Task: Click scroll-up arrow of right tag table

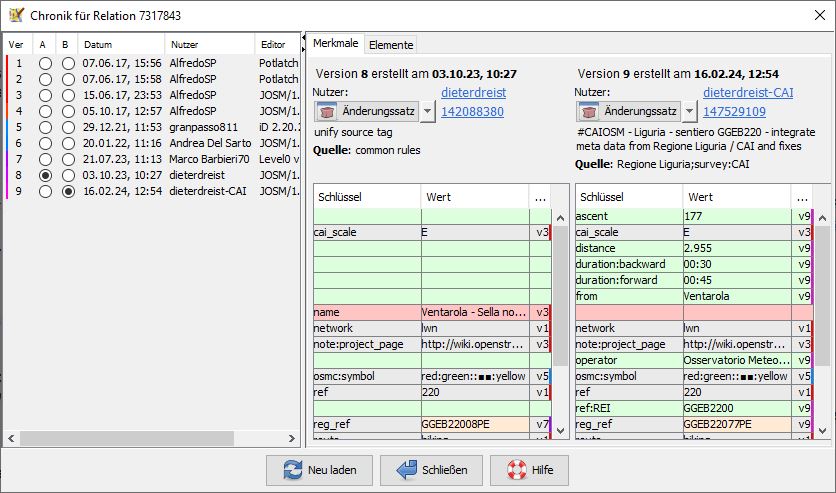Action: click(x=822, y=218)
